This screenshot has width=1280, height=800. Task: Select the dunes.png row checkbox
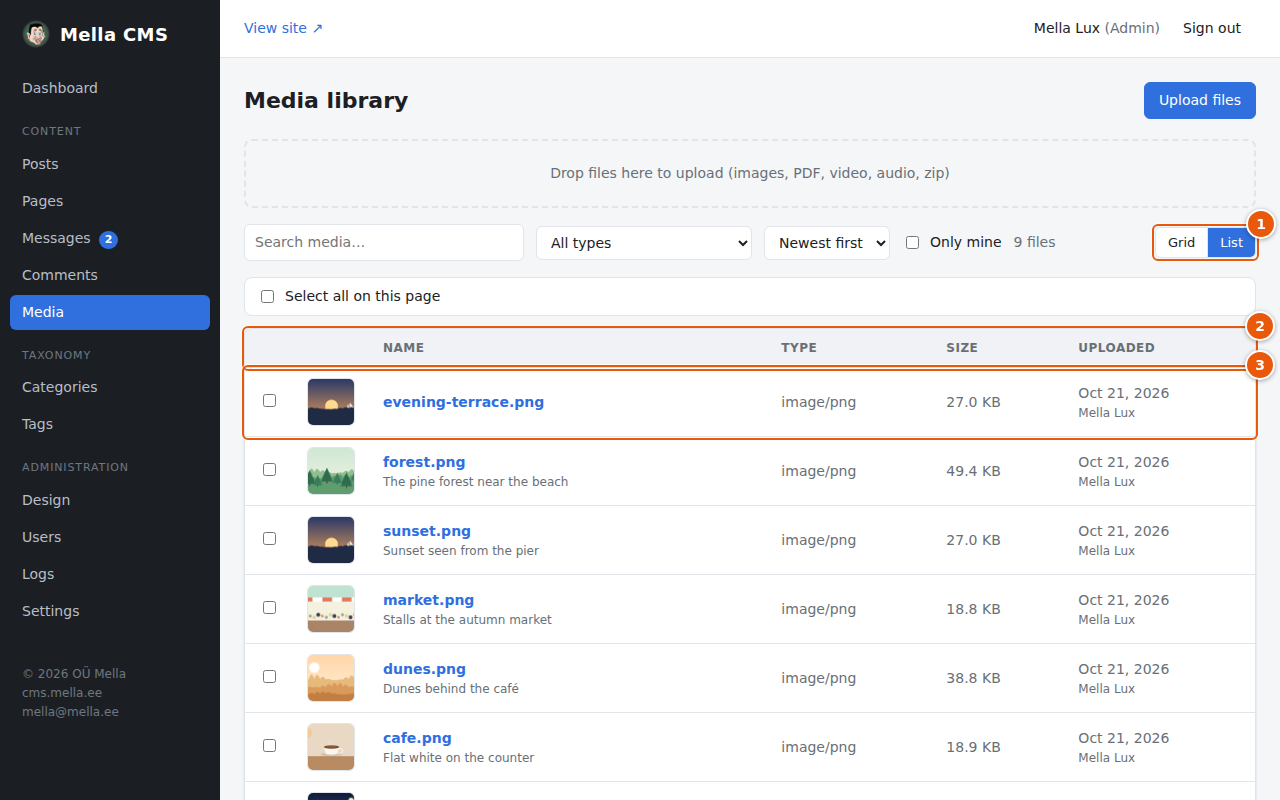[269, 676]
